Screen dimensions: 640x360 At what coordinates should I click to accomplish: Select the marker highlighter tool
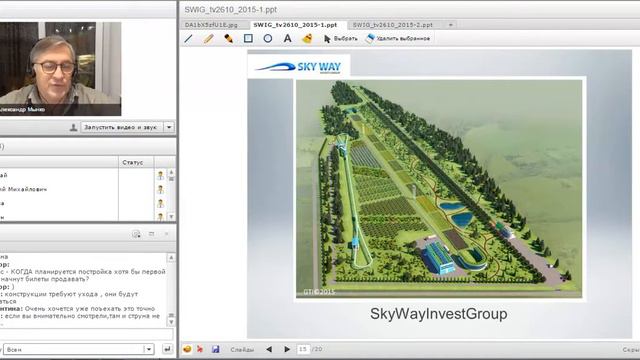coord(229,39)
